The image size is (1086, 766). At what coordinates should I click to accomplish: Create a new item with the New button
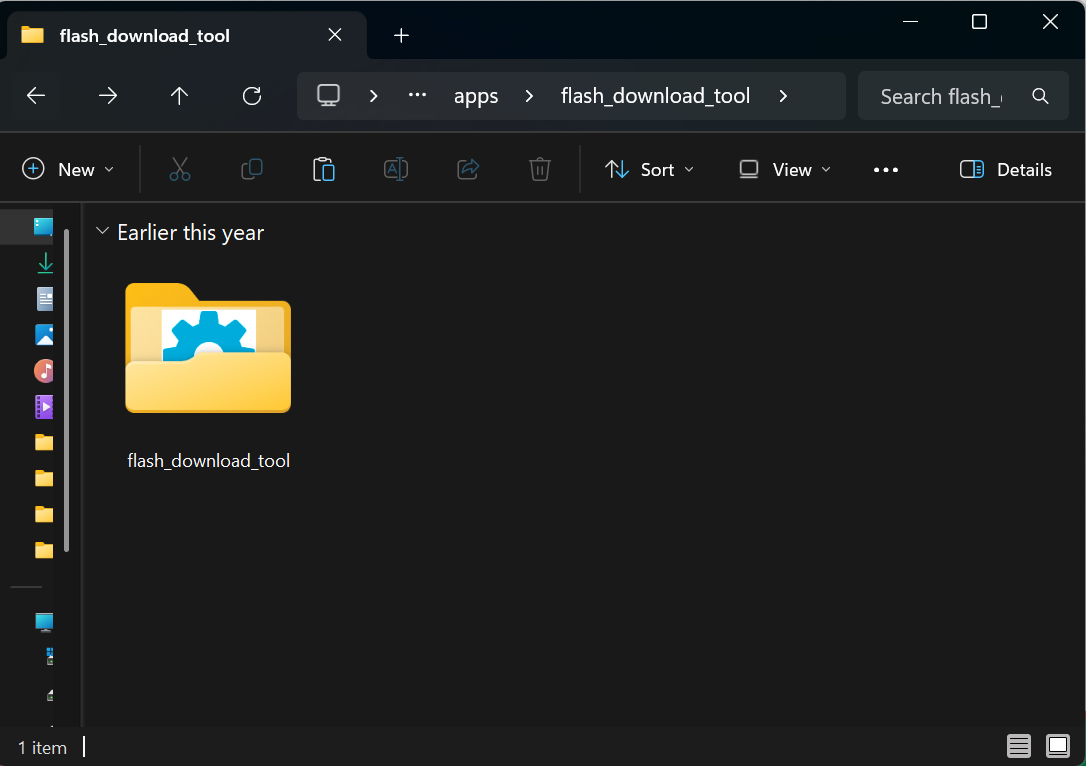(67, 169)
